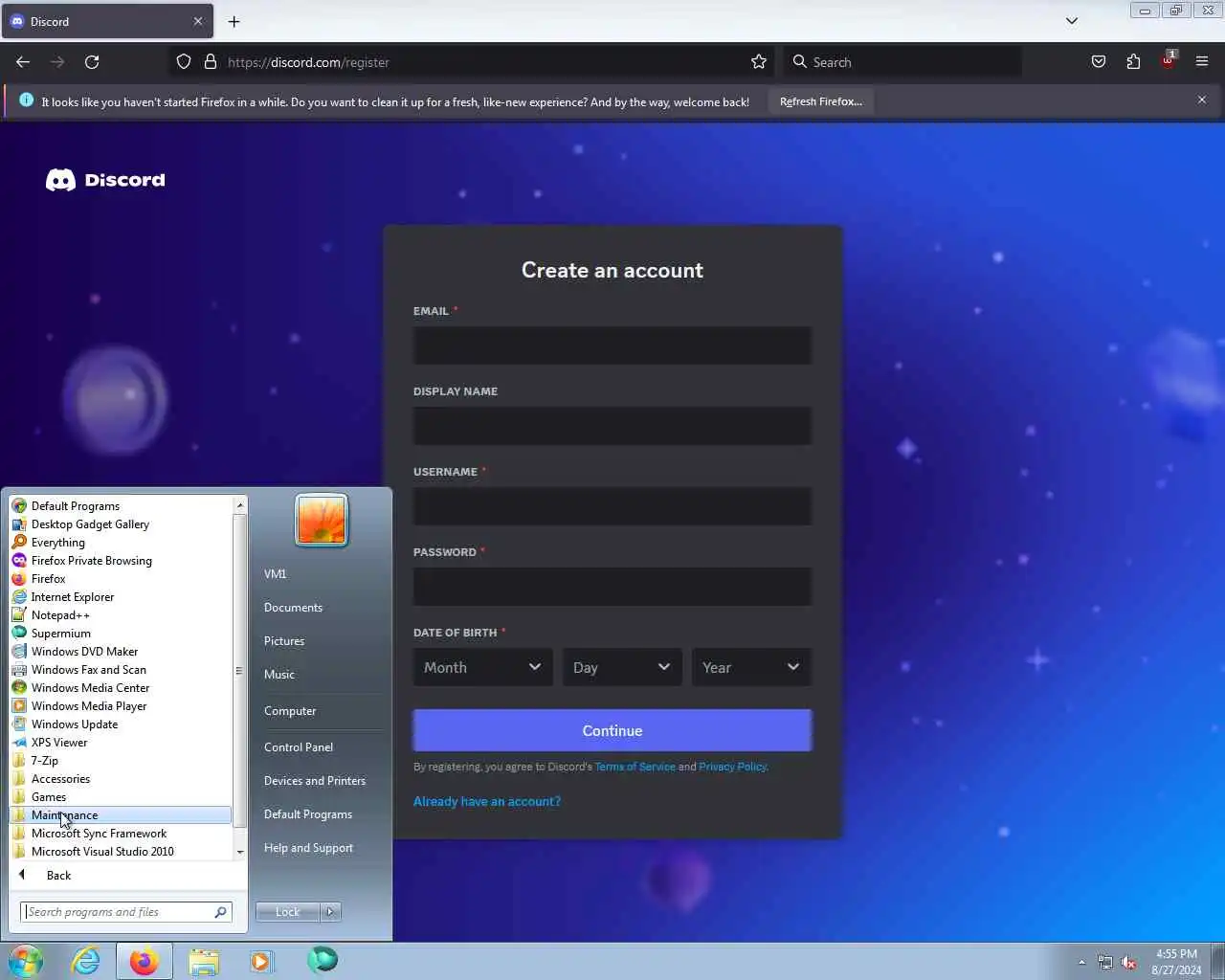The height and width of the screenshot is (980, 1225).
Task: Open Default Programs in programs list
Action: point(121,506)
